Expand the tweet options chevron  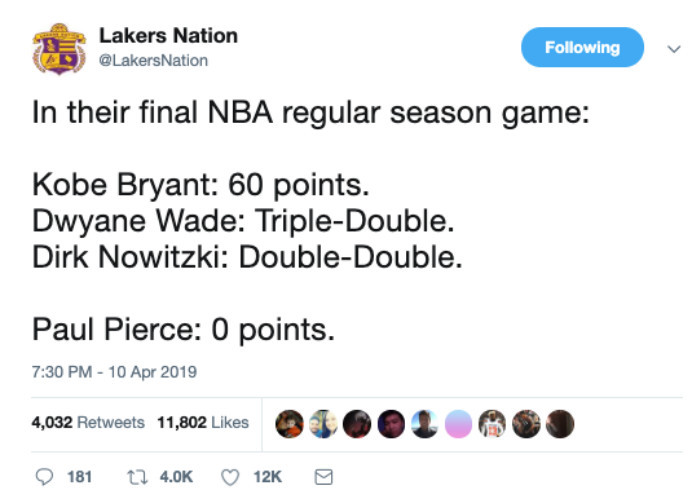(x=672, y=46)
